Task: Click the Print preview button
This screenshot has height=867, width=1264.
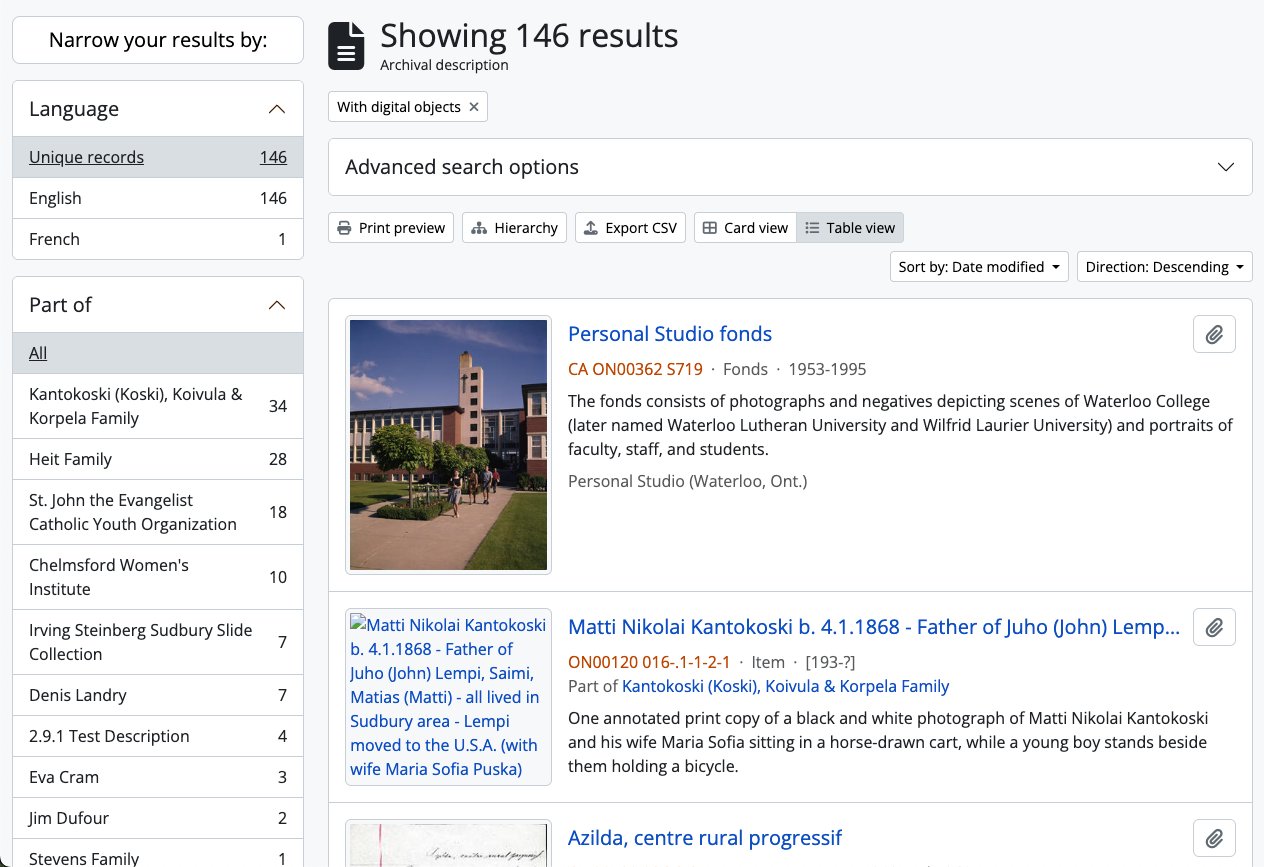Action: (x=391, y=228)
